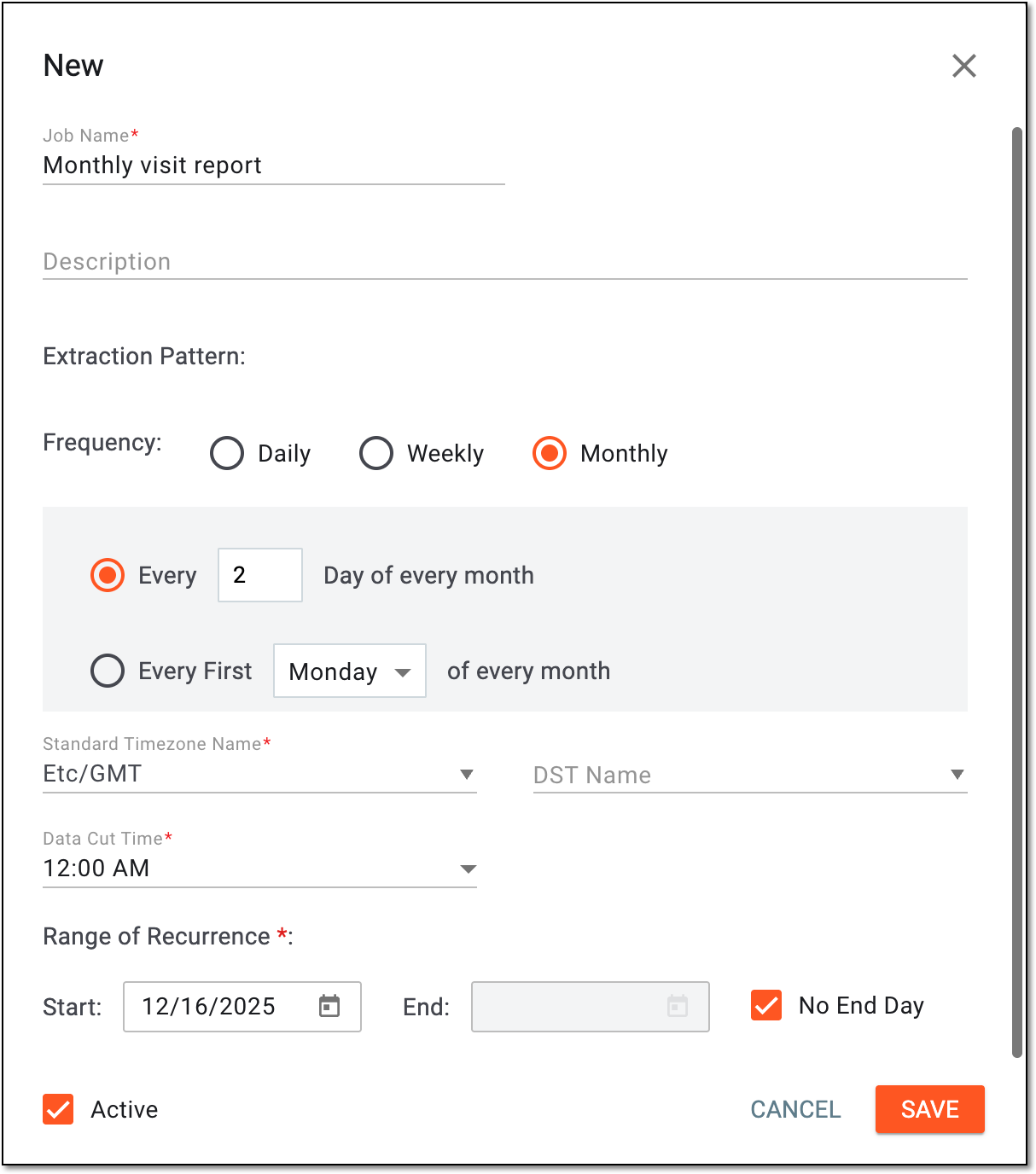Click the SAVE button
The height and width of the screenshot is (1174, 1036).
point(930,1109)
